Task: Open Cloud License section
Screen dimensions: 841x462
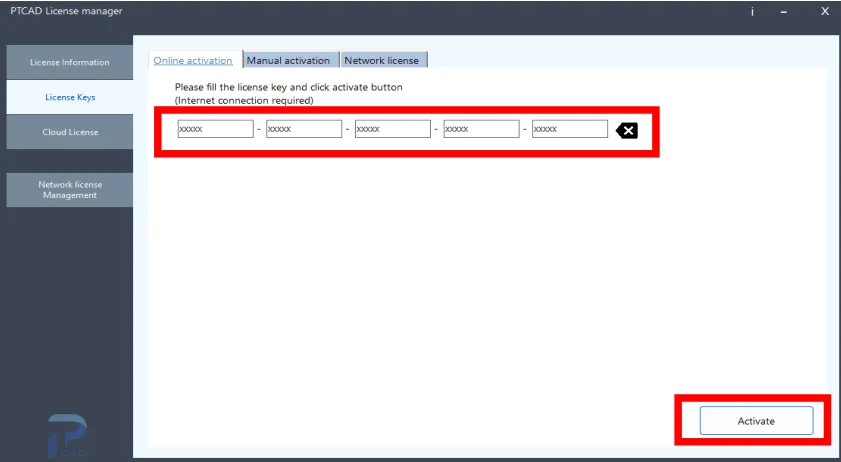Action: pos(70,132)
